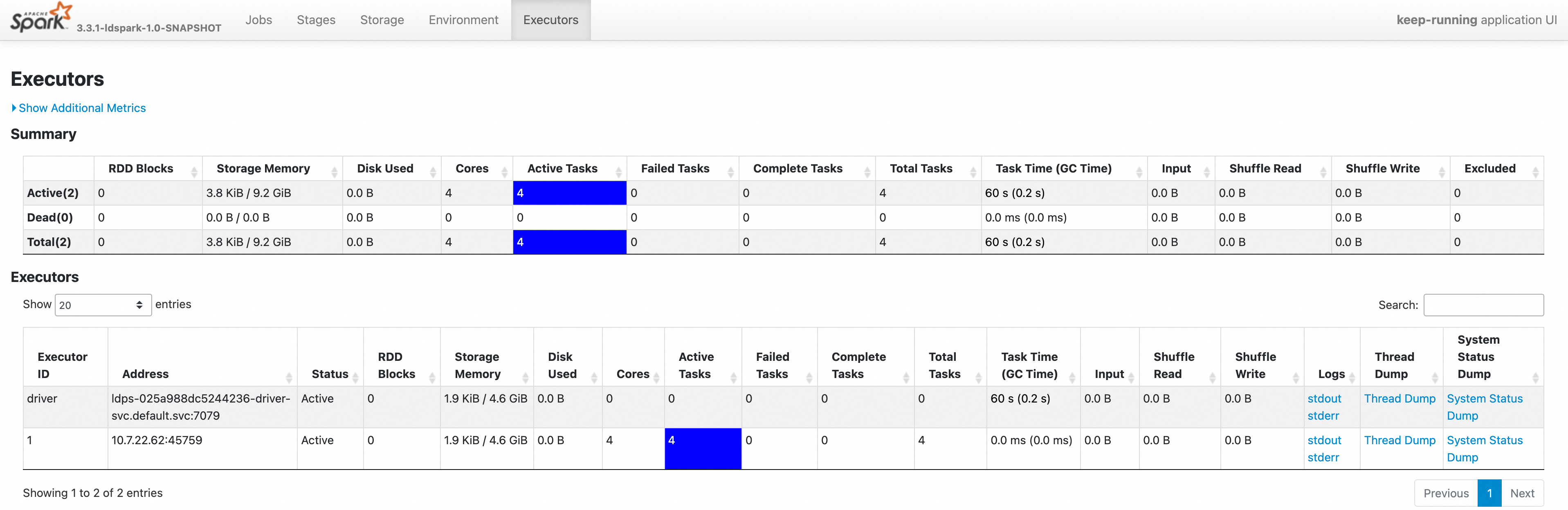Sort executors table by Status column

(330, 374)
